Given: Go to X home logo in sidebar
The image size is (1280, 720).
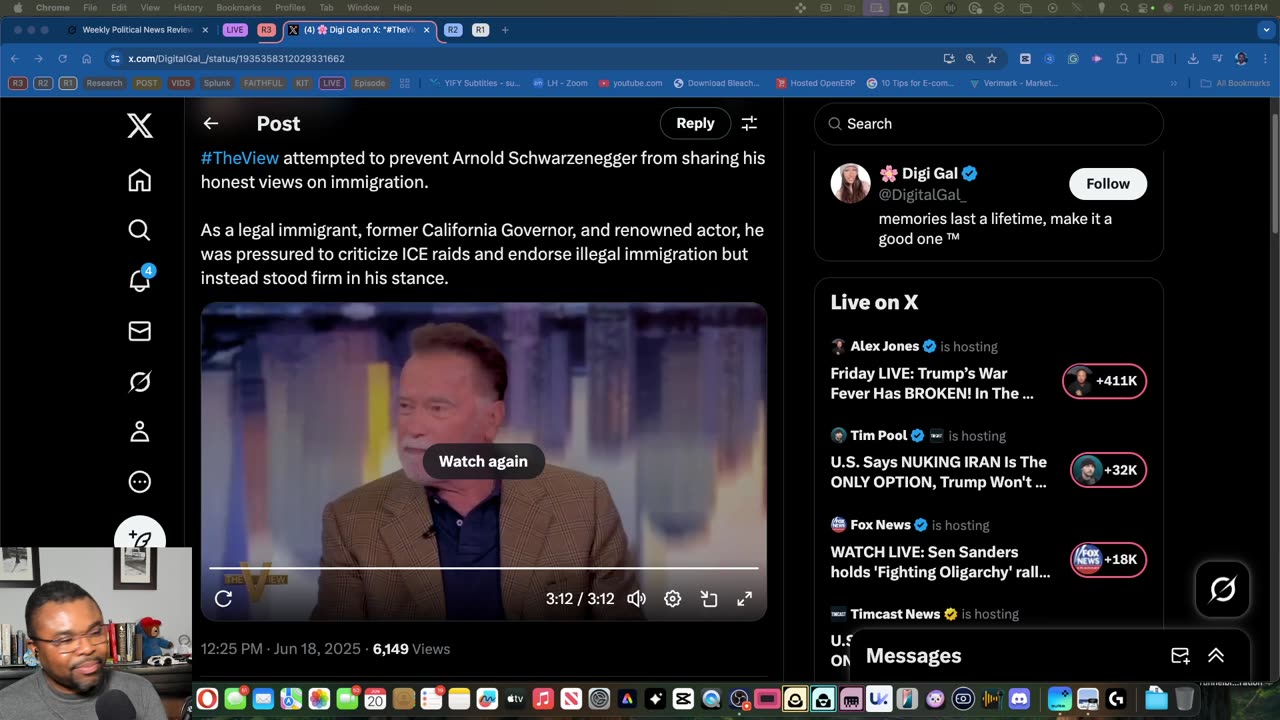Looking at the screenshot, I should point(139,125).
